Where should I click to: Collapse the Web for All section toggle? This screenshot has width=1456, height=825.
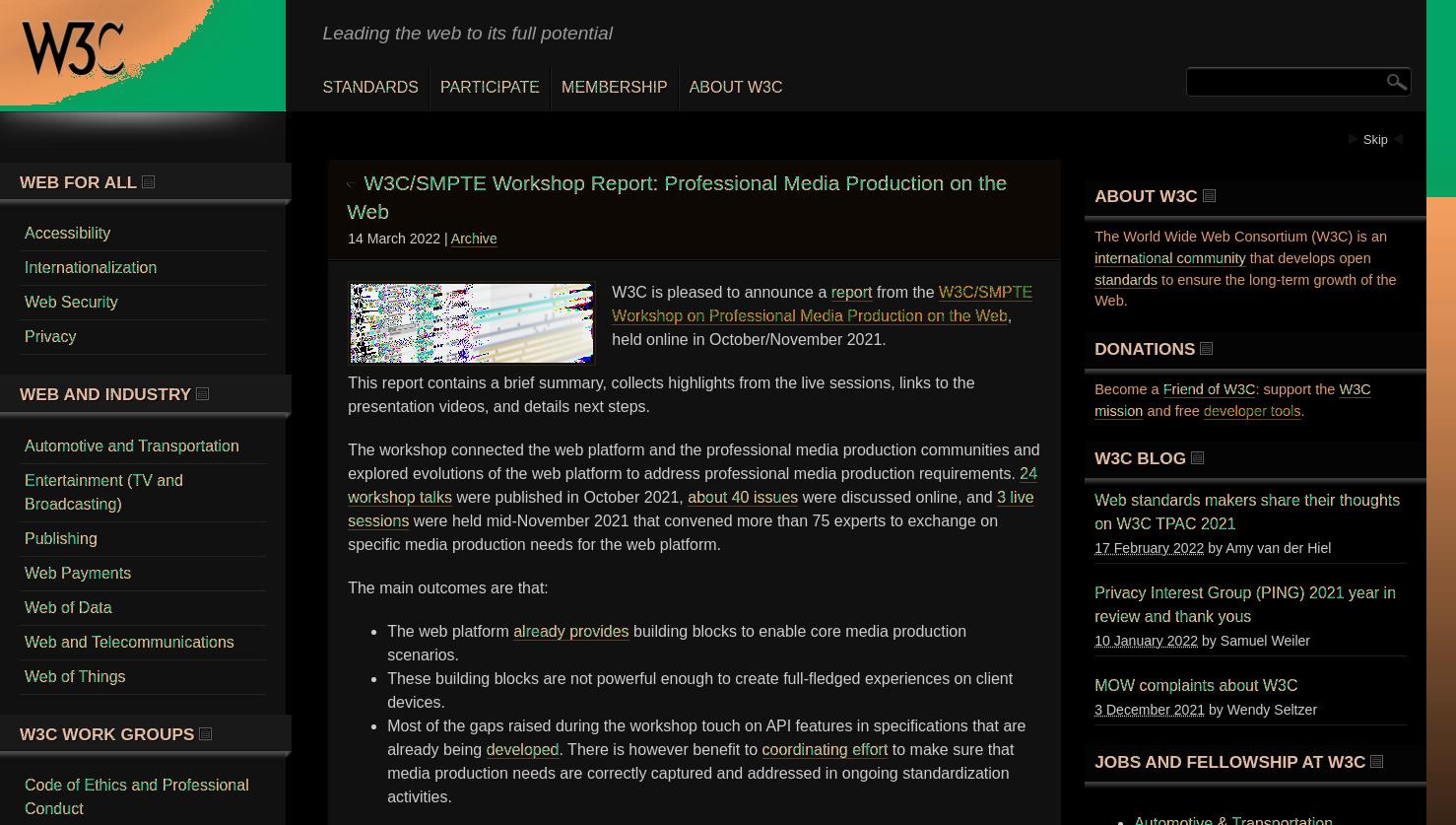pyautogui.click(x=149, y=182)
